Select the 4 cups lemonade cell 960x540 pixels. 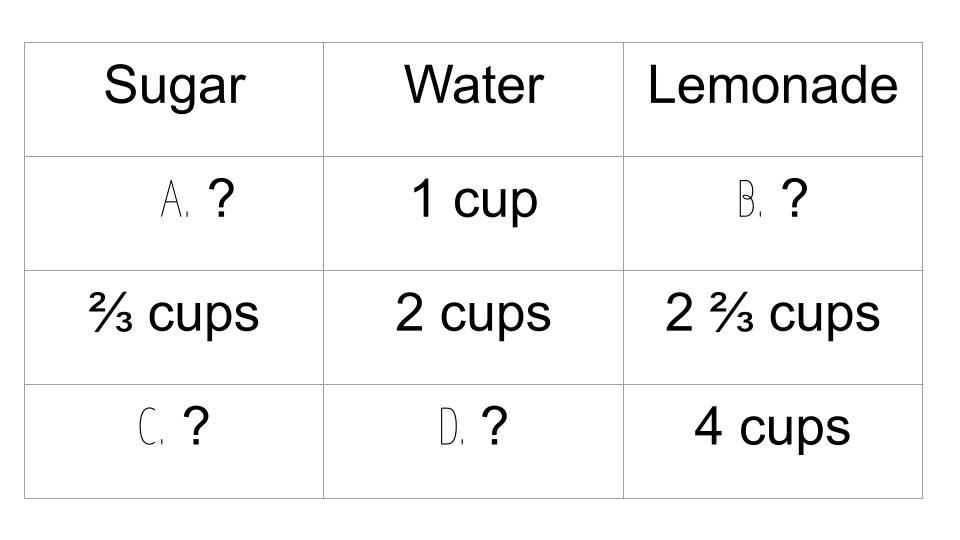click(773, 441)
